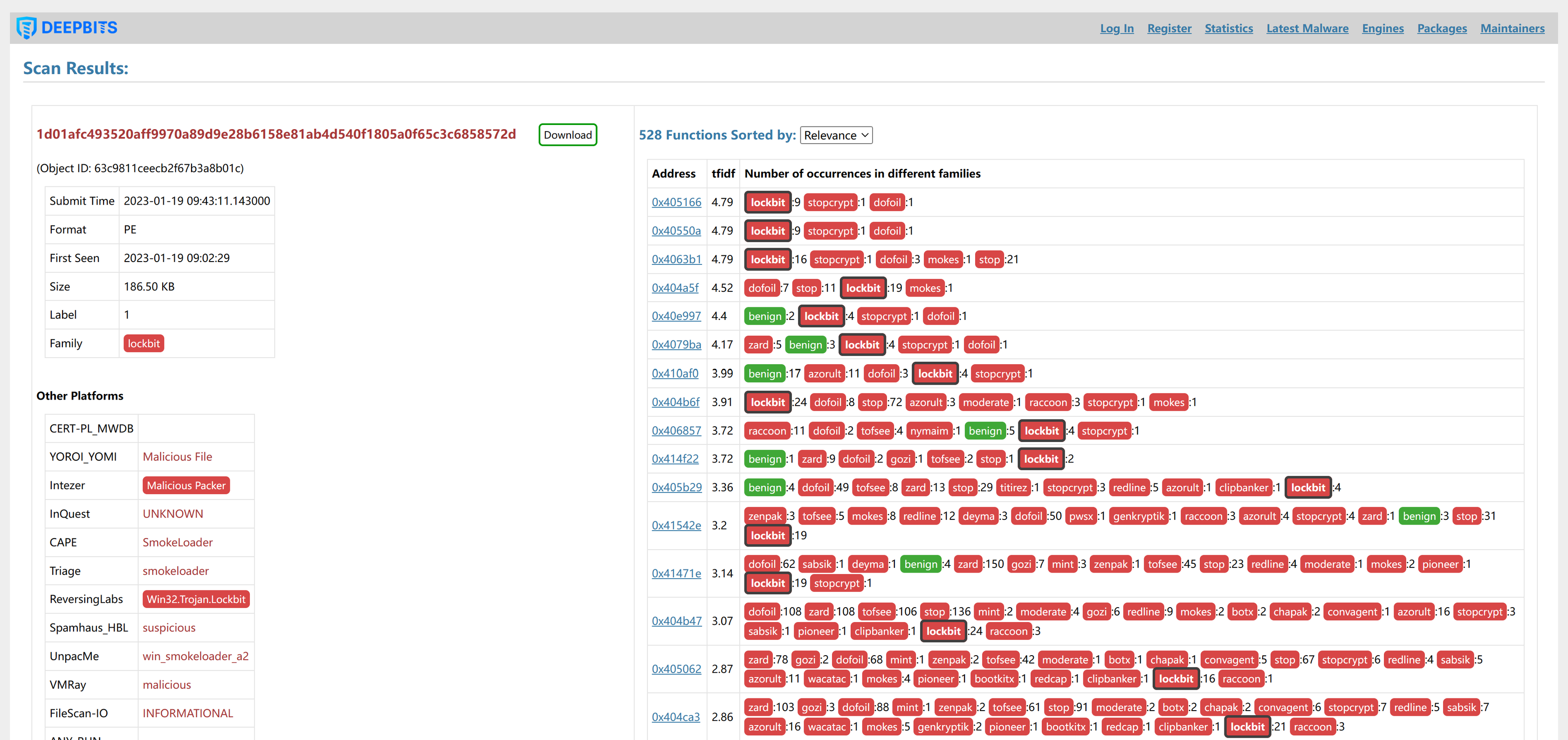Open function address 0x4063b1
Image resolution: width=1568 pixels, height=740 pixels.
676,259
